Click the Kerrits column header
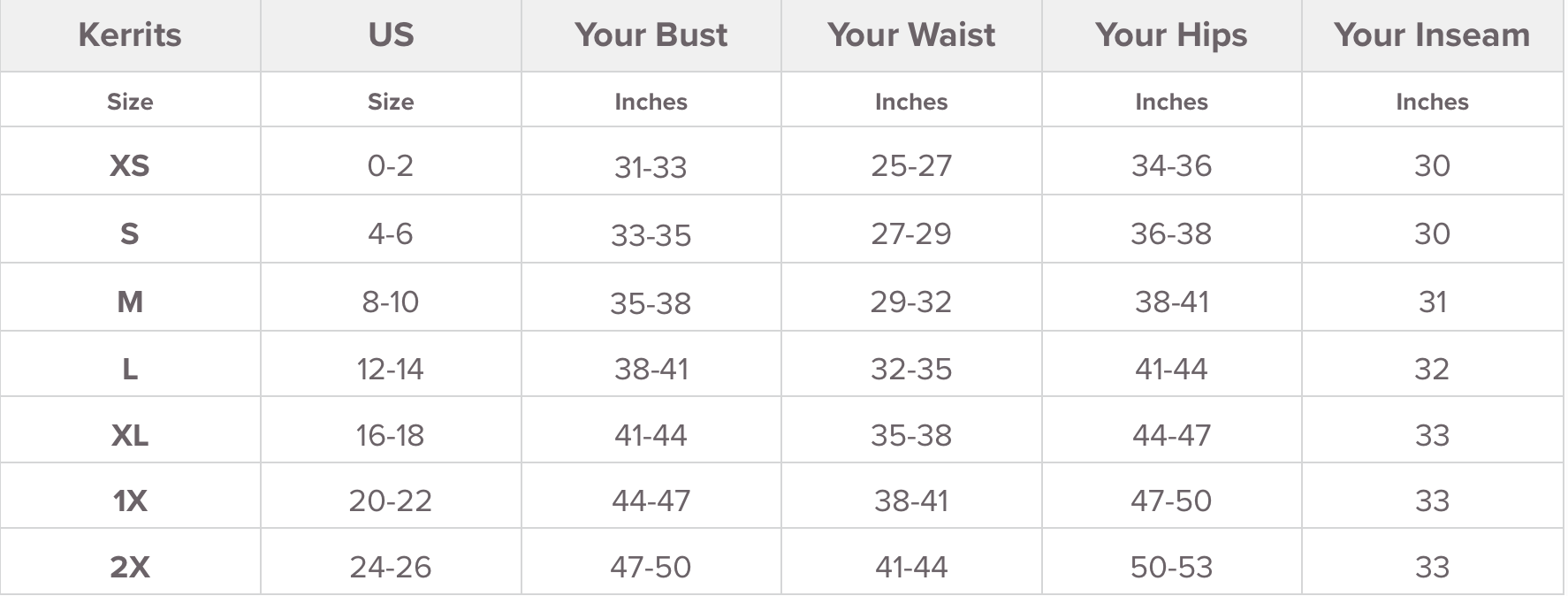This screenshot has width=1568, height=596. point(130,35)
